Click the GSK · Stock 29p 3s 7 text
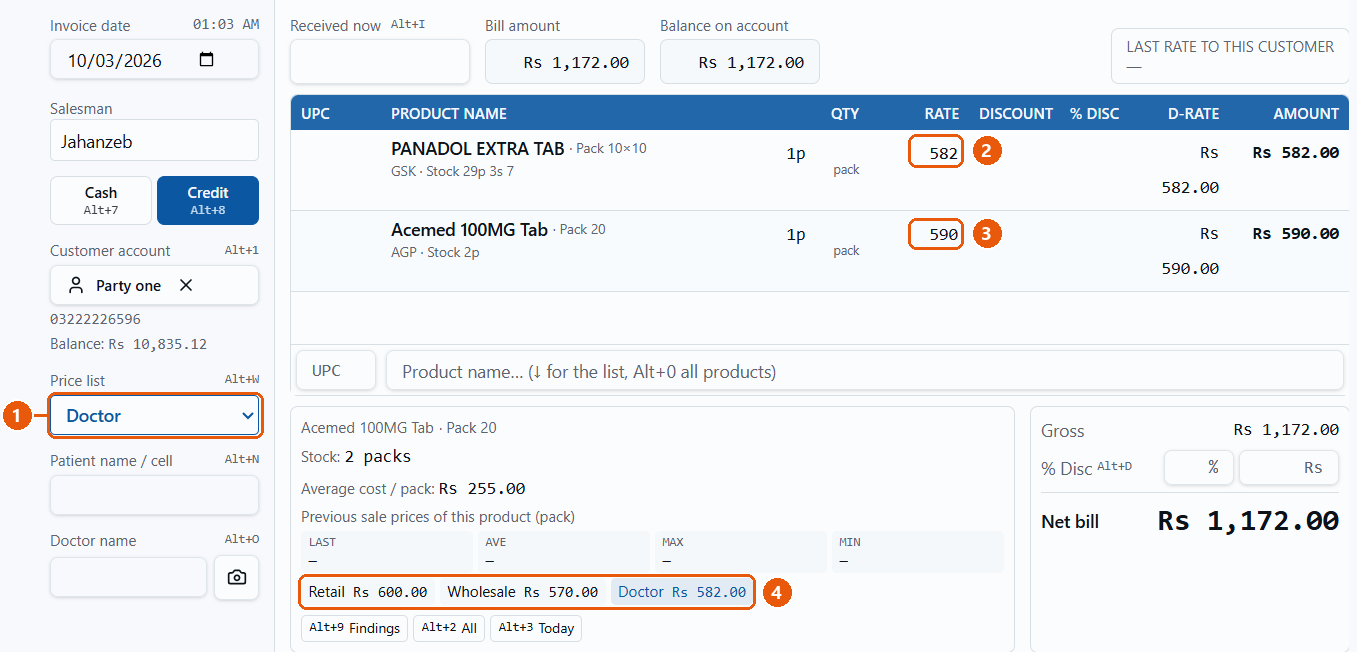Viewport: 1357px width, 652px height. (x=452, y=171)
